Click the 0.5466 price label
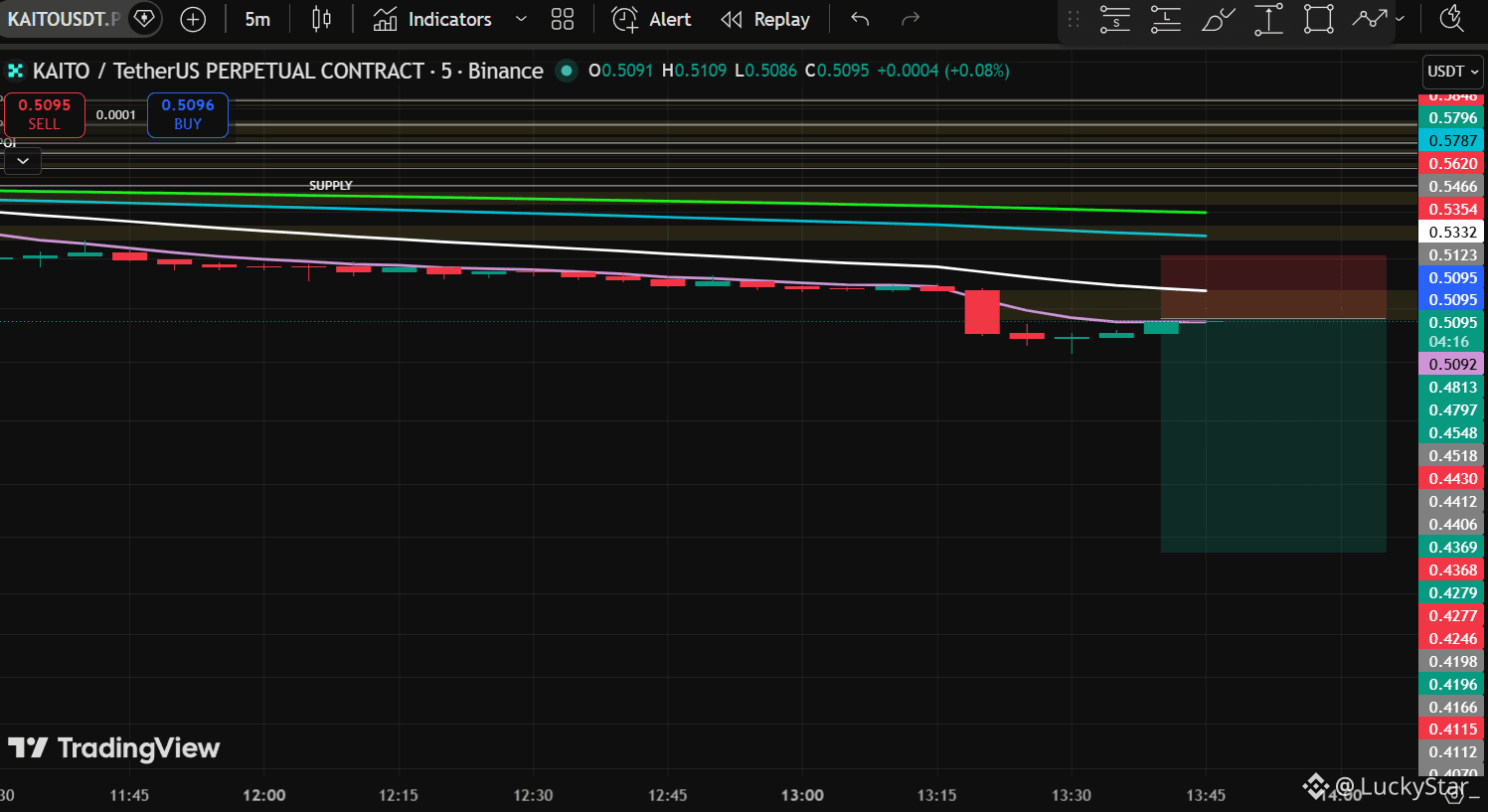This screenshot has height=812, width=1488. click(1452, 187)
